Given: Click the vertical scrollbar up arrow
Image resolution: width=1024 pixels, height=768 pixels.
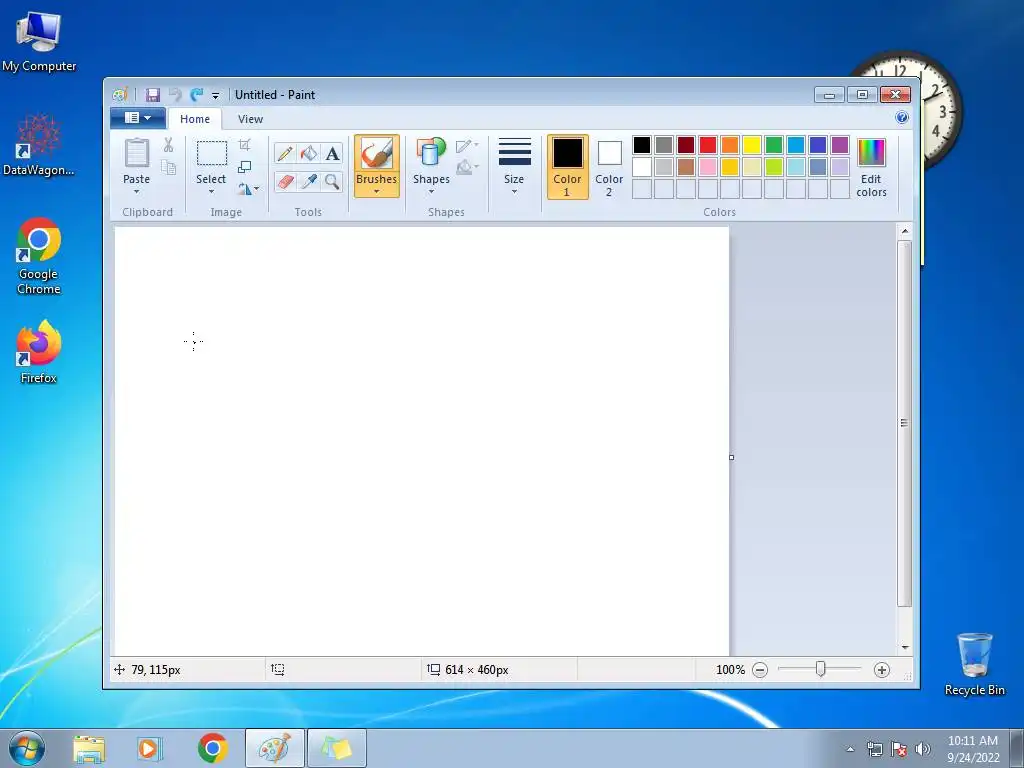Looking at the screenshot, I should point(905,231).
